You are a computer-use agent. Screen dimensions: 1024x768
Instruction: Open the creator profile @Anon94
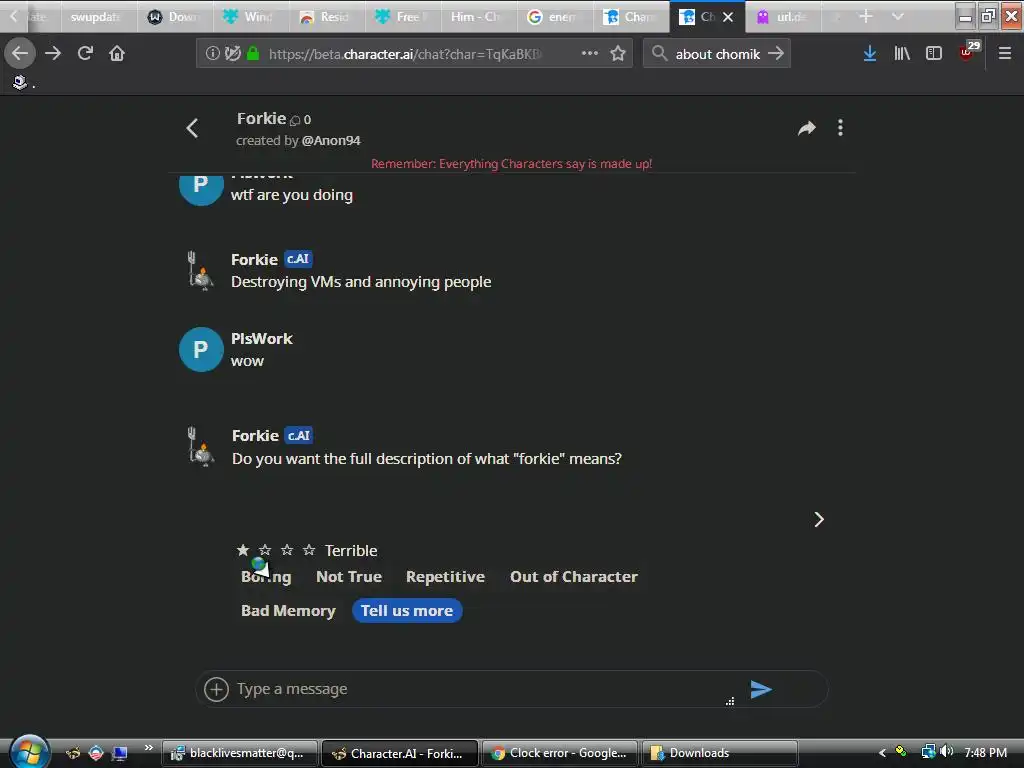[331, 140]
